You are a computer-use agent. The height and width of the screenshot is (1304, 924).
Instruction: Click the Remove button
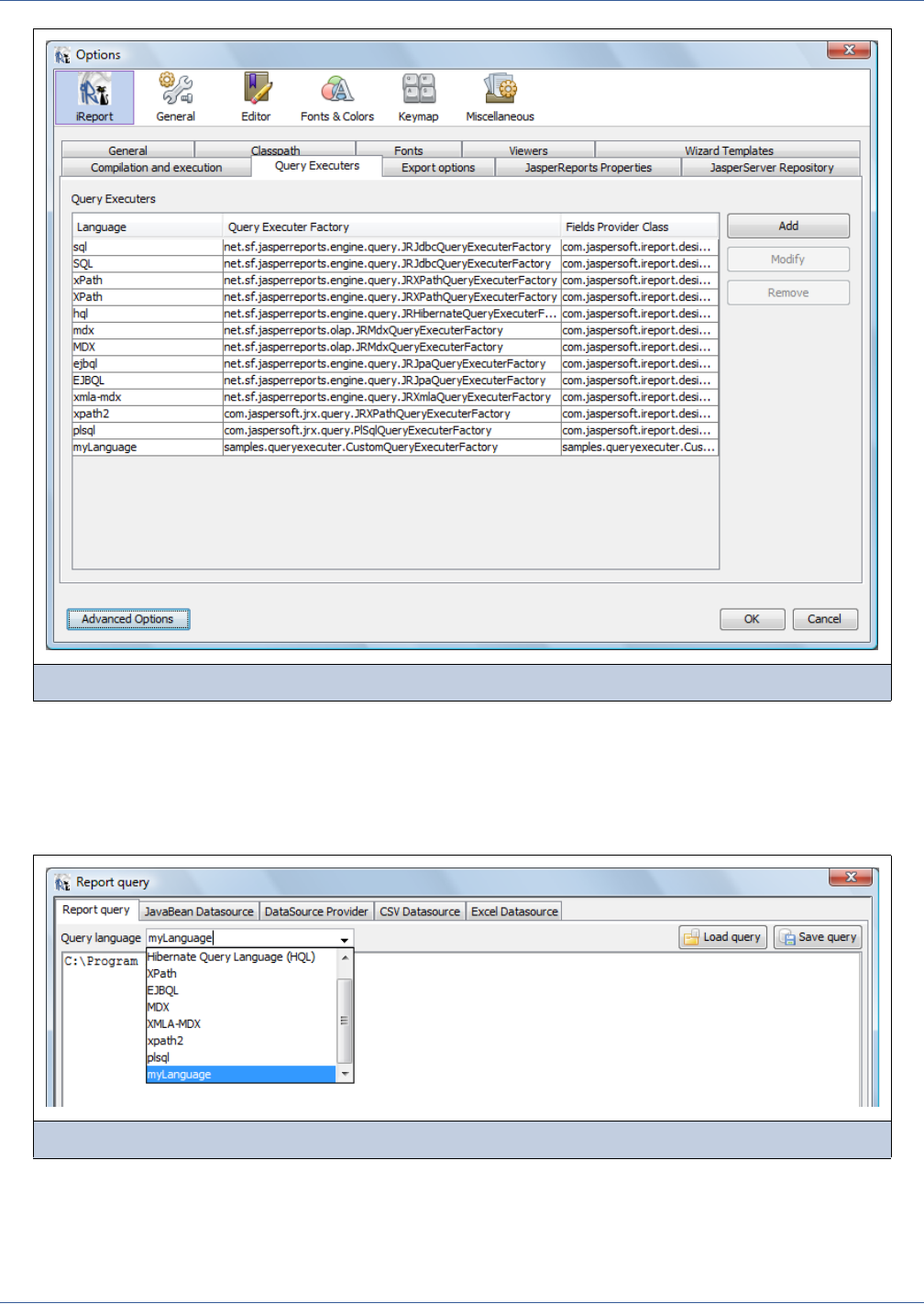(788, 293)
